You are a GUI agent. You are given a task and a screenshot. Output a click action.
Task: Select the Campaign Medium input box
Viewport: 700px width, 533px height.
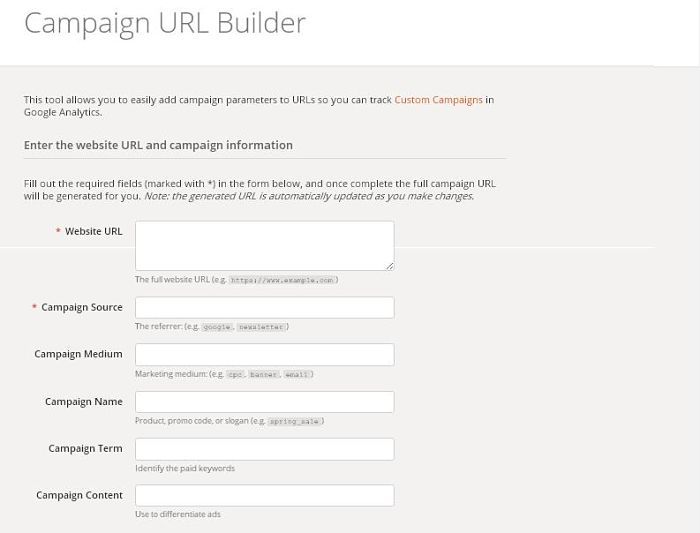[265, 354]
